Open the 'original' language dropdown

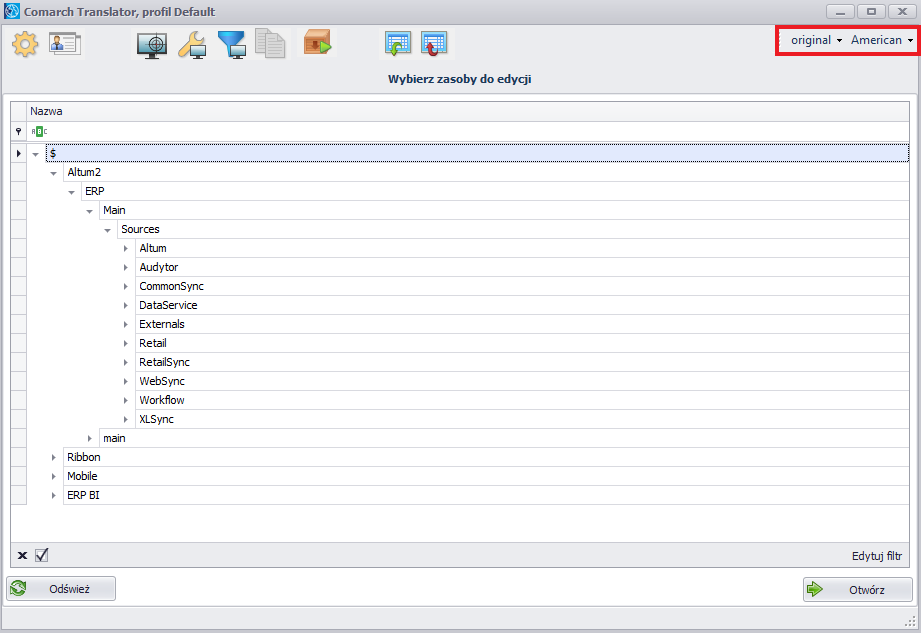pyautogui.click(x=816, y=40)
